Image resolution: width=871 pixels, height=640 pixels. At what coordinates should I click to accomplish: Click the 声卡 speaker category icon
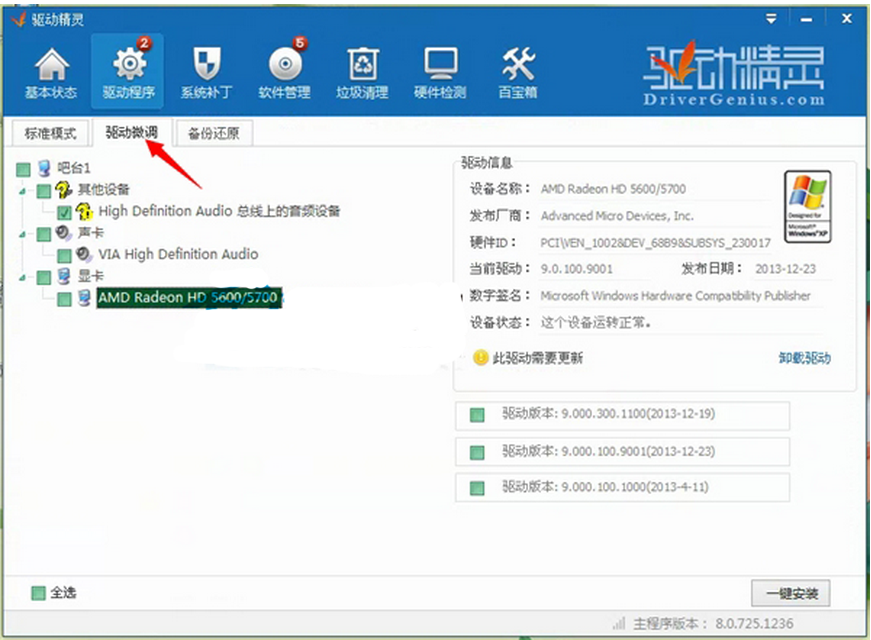click(63, 233)
